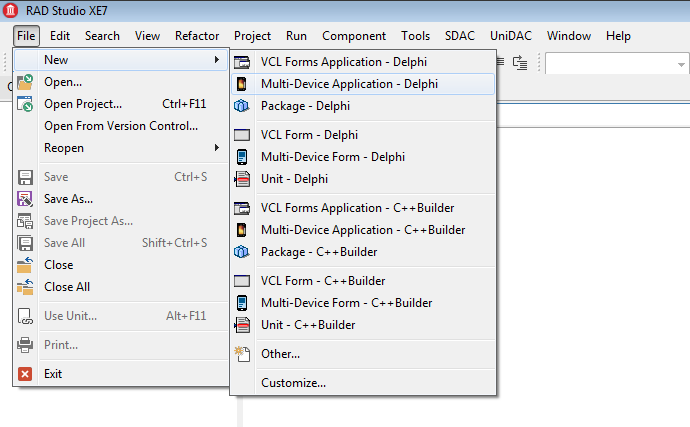Click the Multi-Device Form - Delphi phone icon

tap(242, 157)
